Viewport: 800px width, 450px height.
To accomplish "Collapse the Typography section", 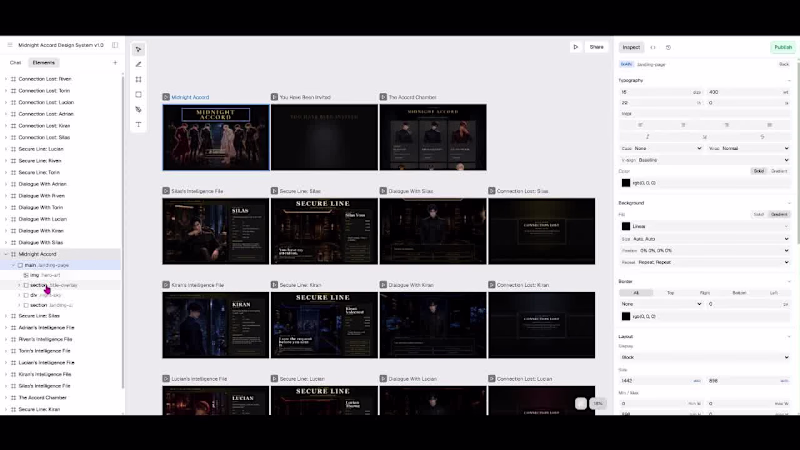I will pos(789,81).
